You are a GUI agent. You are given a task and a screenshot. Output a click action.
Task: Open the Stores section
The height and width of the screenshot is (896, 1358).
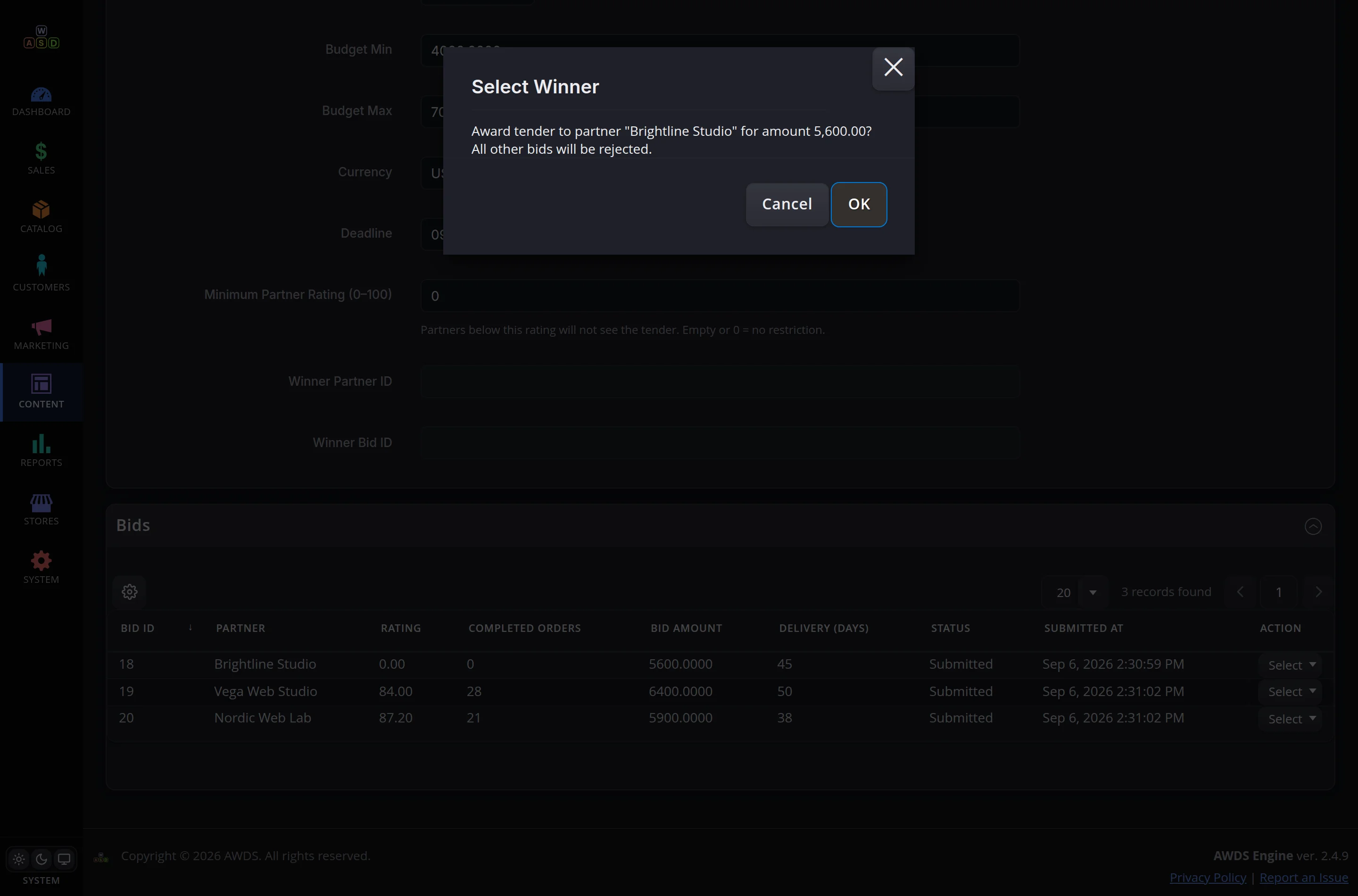[x=41, y=510]
